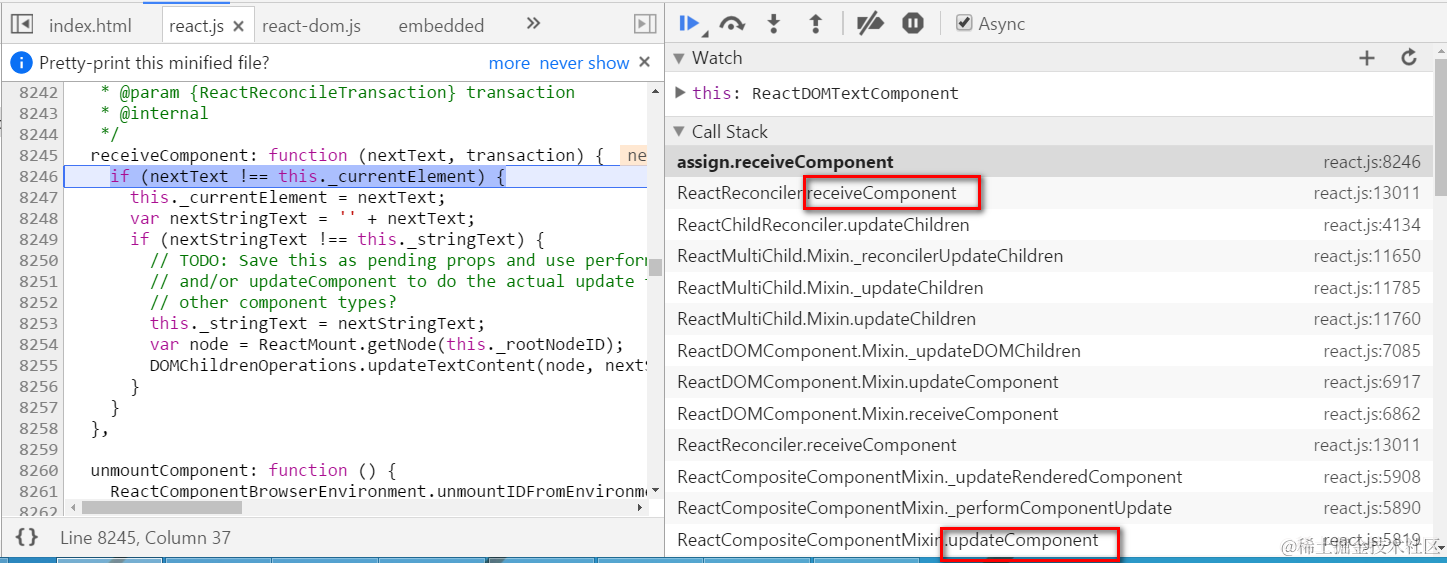Refresh watch expressions
The height and width of the screenshot is (563, 1447).
pos(1409,58)
